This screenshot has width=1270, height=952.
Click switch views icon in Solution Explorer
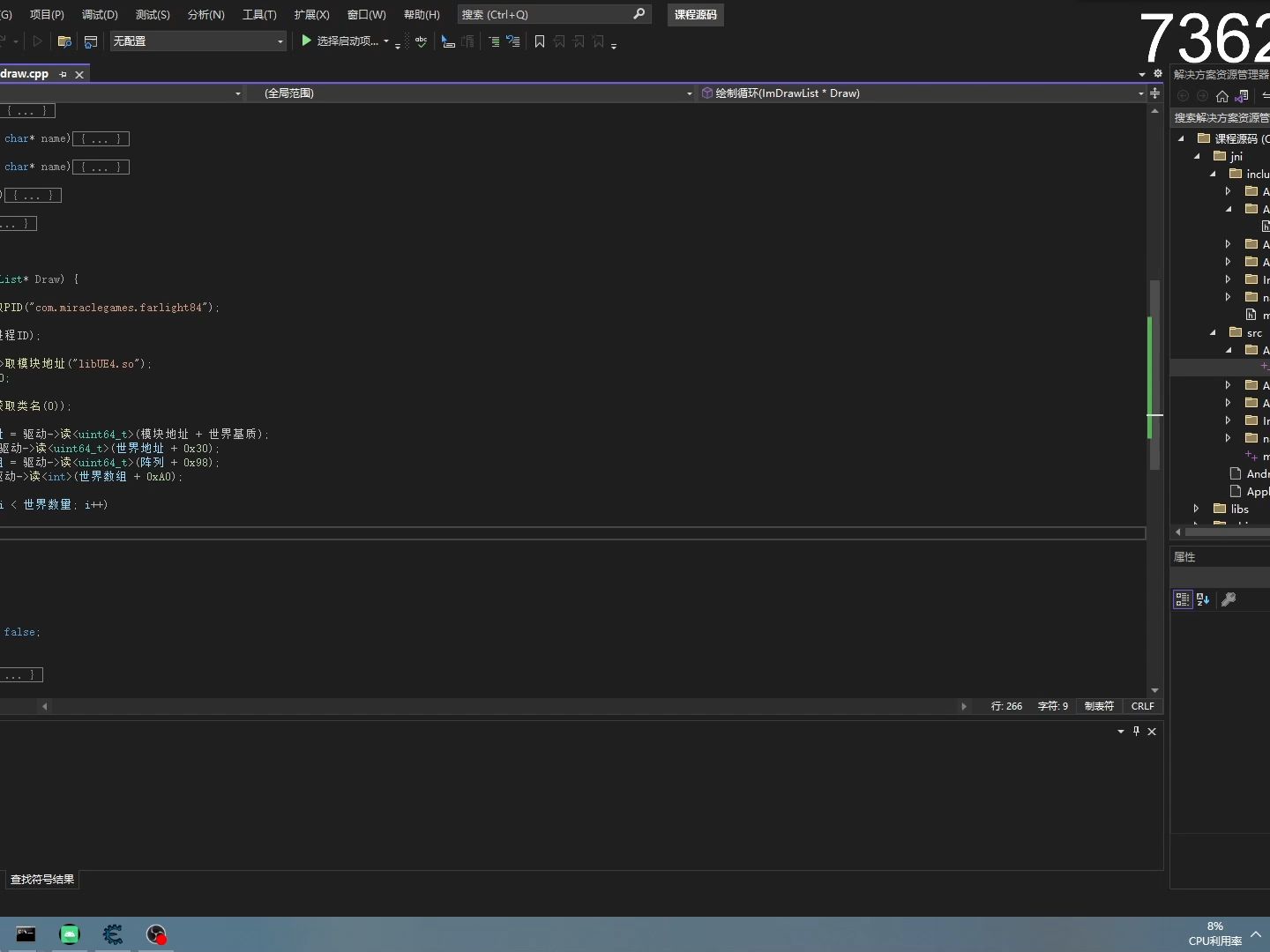click(x=1243, y=96)
